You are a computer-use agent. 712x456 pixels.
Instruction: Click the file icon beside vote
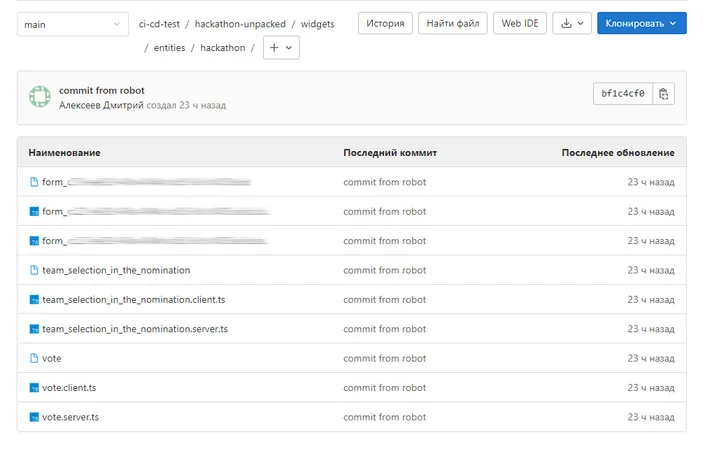[x=34, y=358]
